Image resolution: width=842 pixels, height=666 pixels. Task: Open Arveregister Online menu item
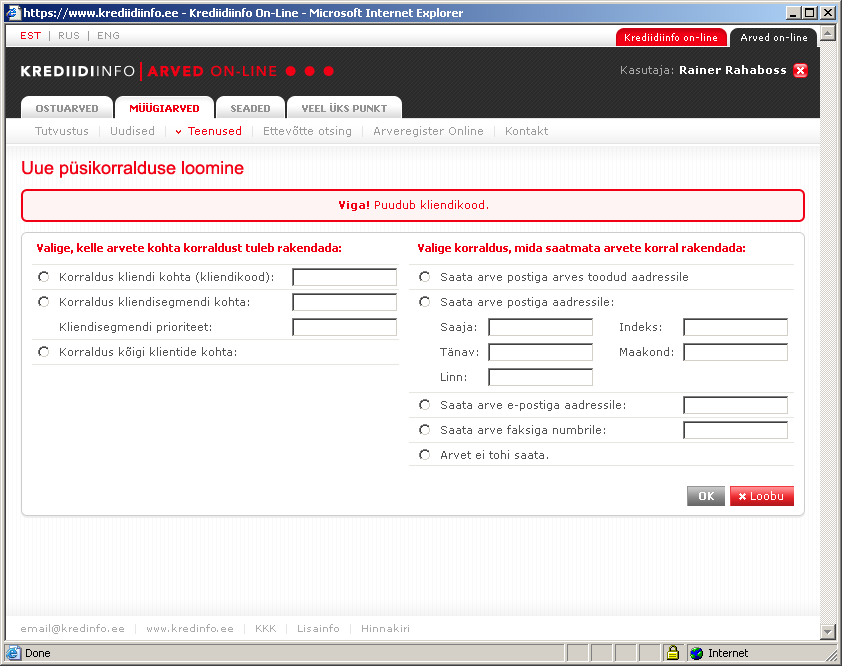click(x=428, y=131)
